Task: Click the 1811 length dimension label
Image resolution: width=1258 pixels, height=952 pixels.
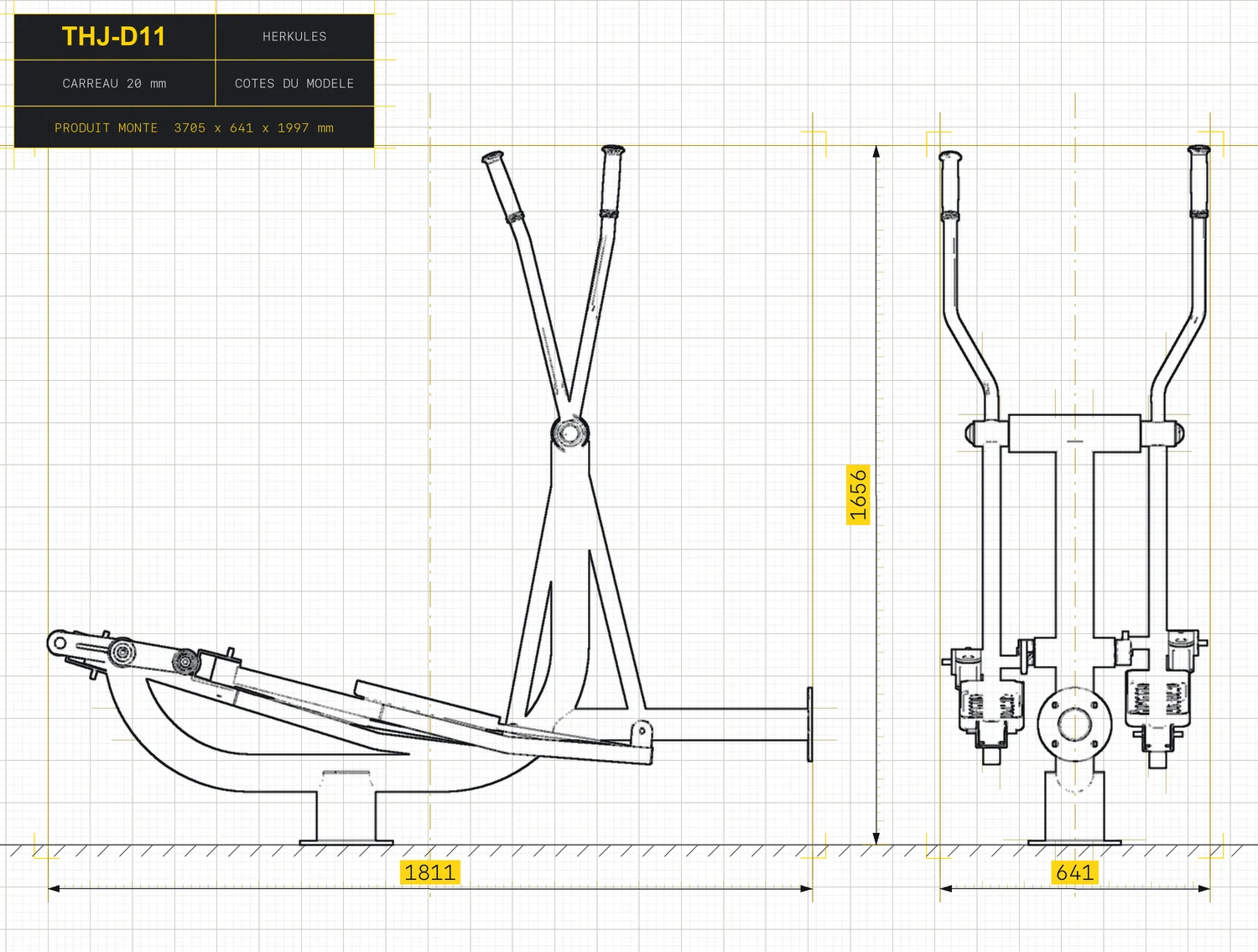Action: pyautogui.click(x=430, y=872)
